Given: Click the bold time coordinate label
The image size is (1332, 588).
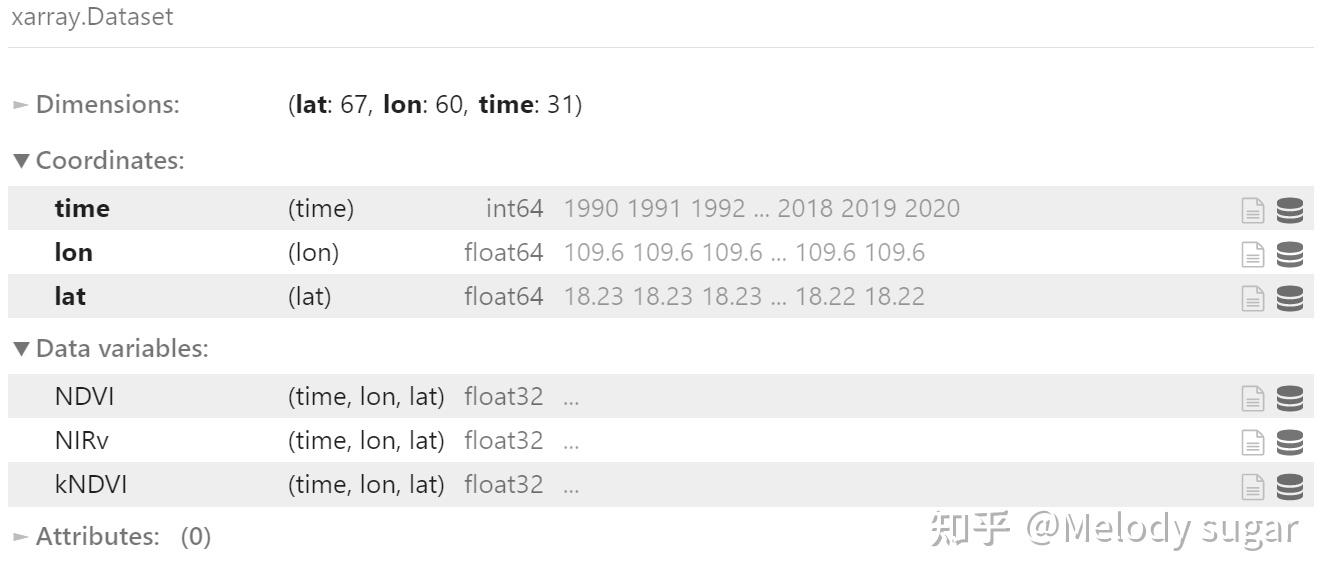Looking at the screenshot, I should pos(81,208).
